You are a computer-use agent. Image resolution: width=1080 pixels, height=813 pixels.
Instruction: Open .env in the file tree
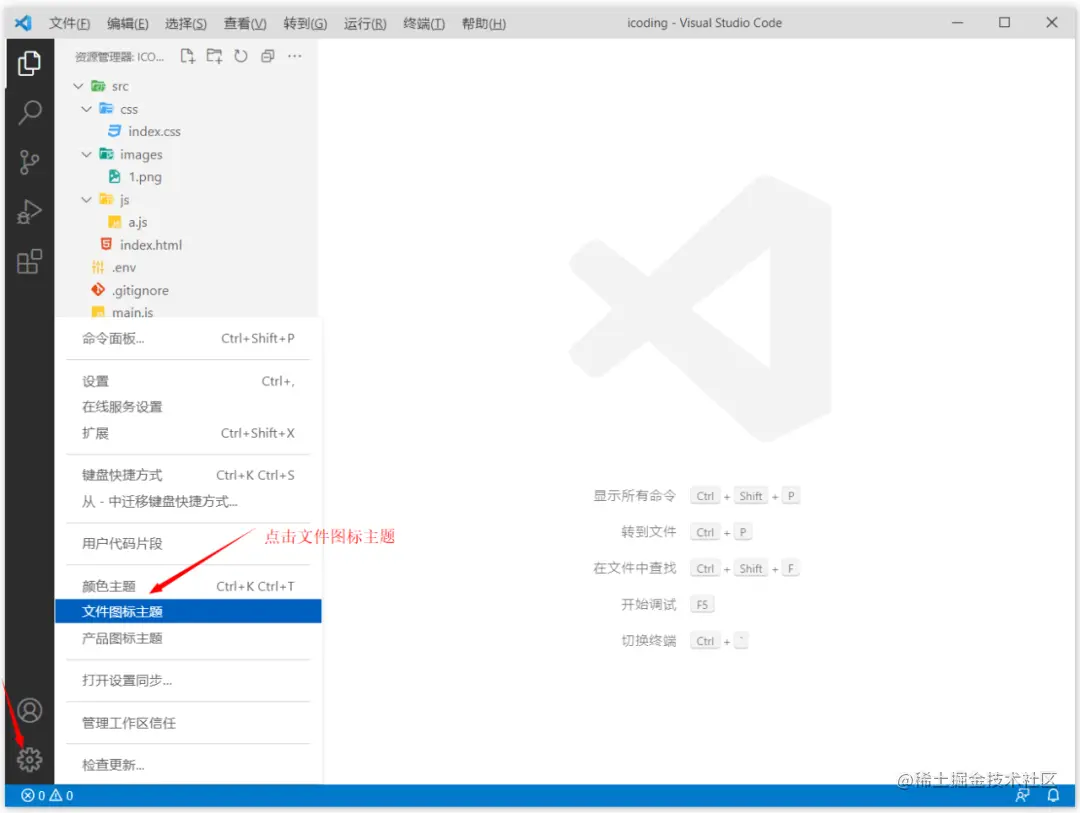[x=124, y=267]
